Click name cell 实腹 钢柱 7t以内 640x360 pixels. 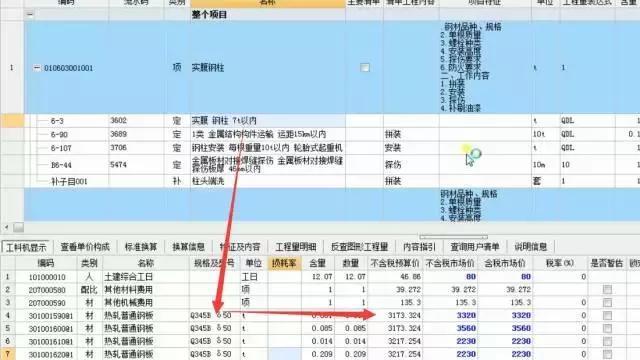click(267, 121)
